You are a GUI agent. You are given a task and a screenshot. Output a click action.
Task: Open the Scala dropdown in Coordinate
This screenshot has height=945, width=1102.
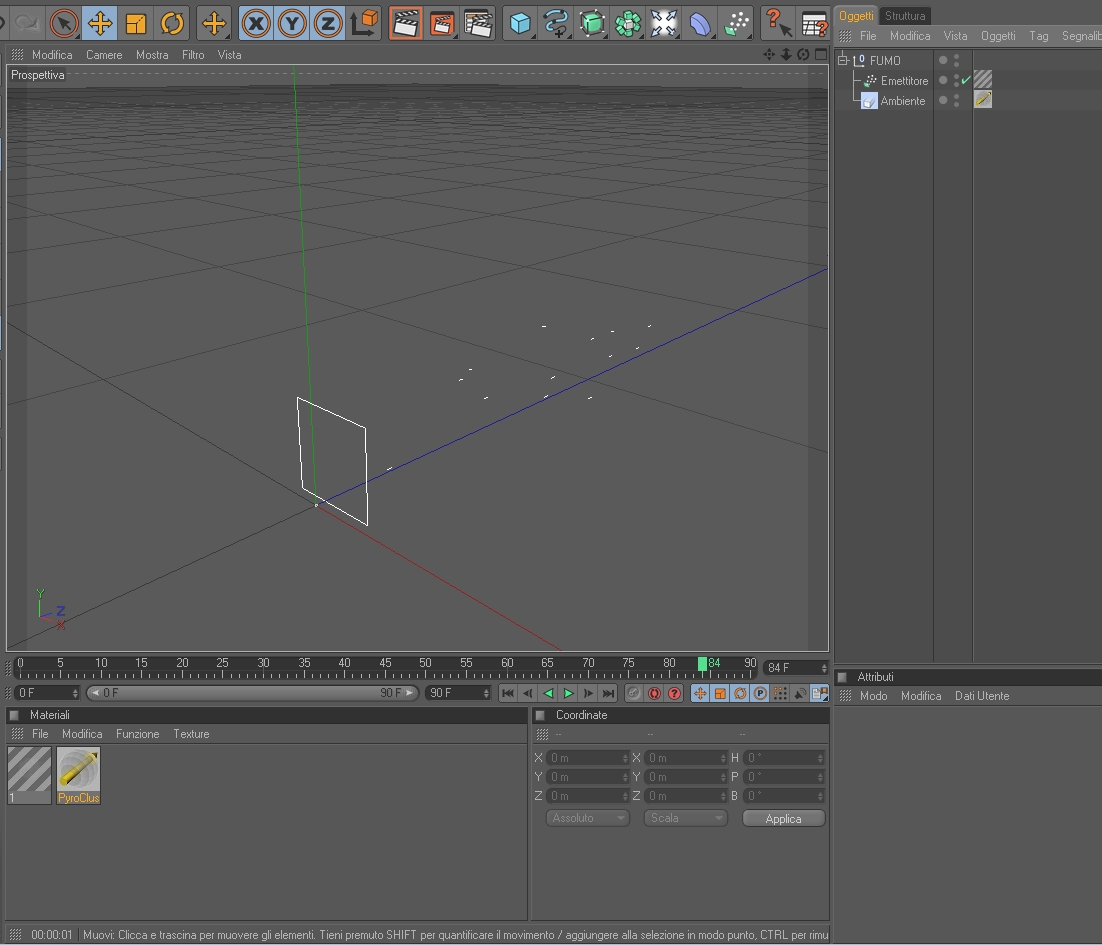(x=685, y=818)
